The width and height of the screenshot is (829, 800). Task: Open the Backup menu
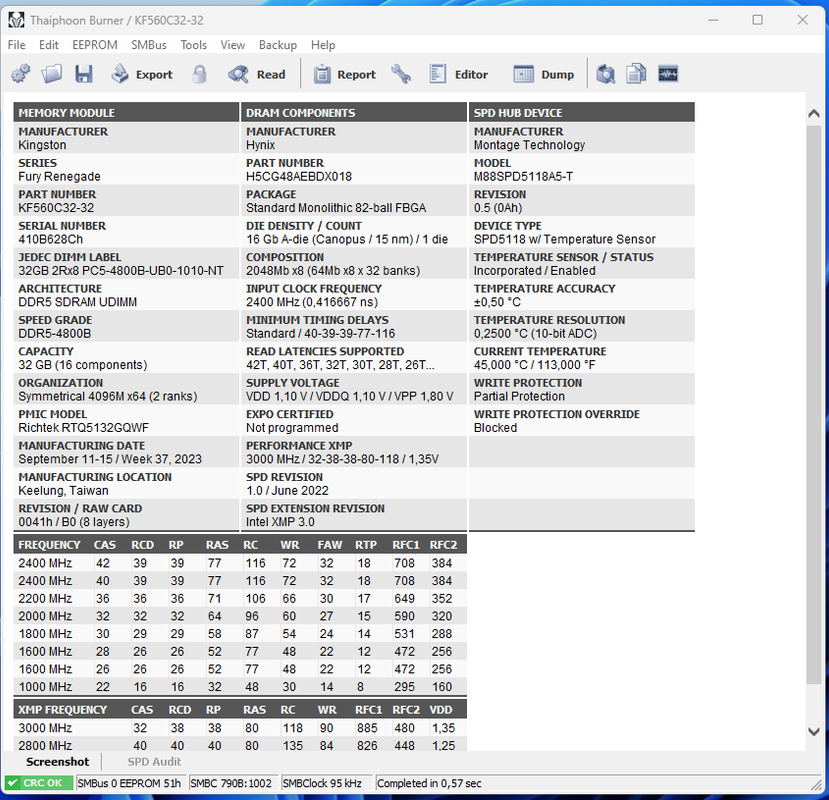coord(278,45)
